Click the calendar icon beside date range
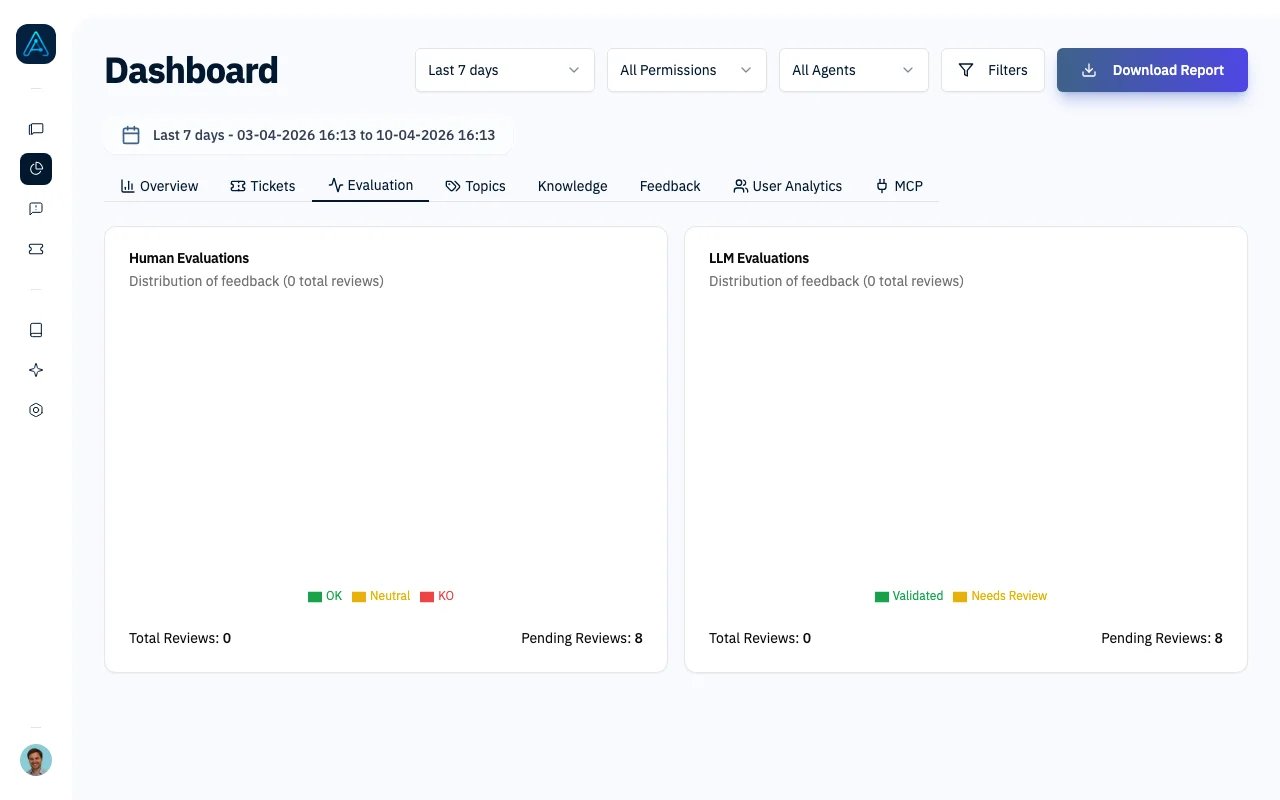1280x800 pixels. point(131,135)
